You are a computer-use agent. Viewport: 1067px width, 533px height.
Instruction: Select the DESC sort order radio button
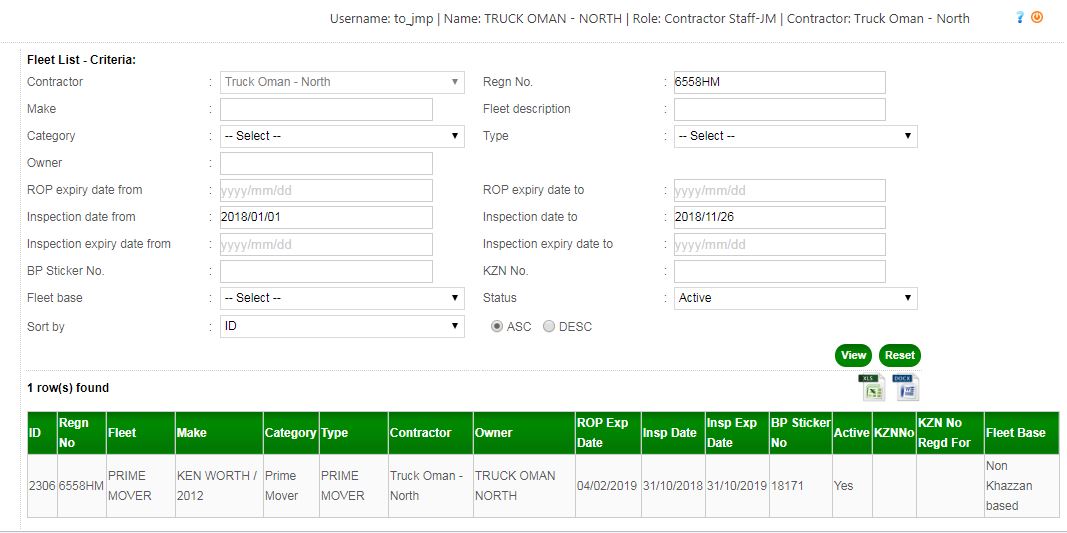point(549,327)
